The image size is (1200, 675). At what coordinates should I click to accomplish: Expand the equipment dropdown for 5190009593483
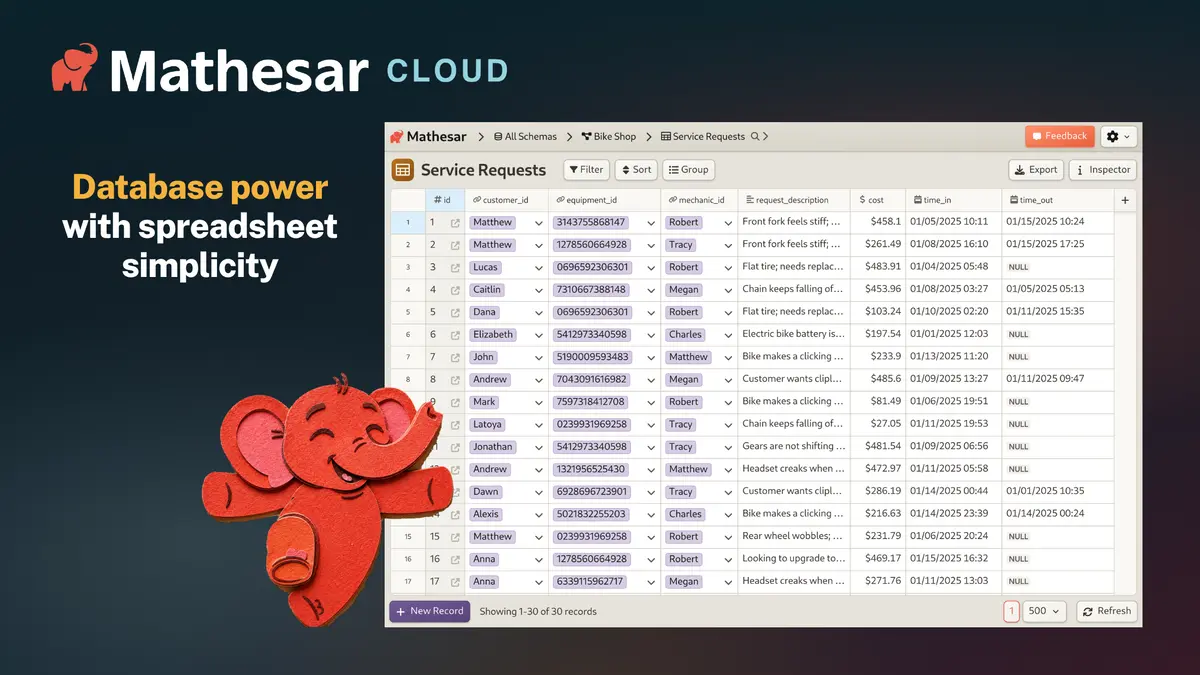[651, 357]
